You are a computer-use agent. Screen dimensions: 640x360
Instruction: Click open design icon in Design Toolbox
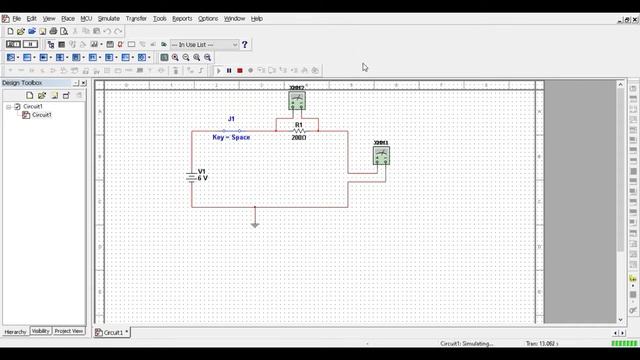click(42, 96)
